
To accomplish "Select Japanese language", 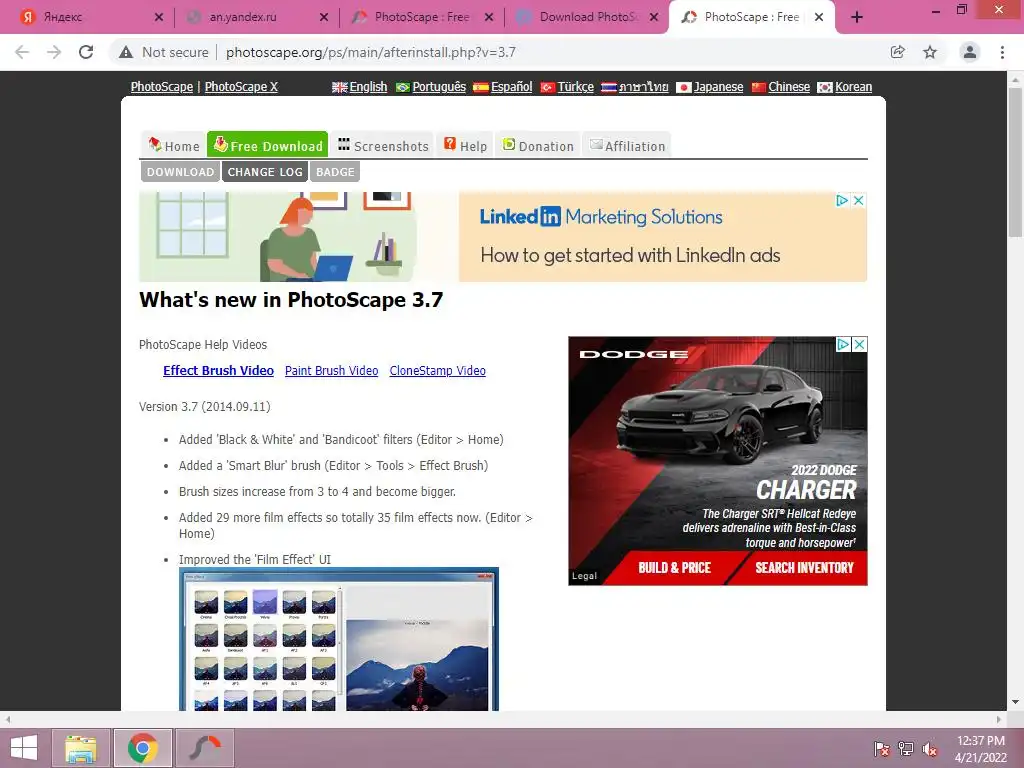I will pos(710,87).
